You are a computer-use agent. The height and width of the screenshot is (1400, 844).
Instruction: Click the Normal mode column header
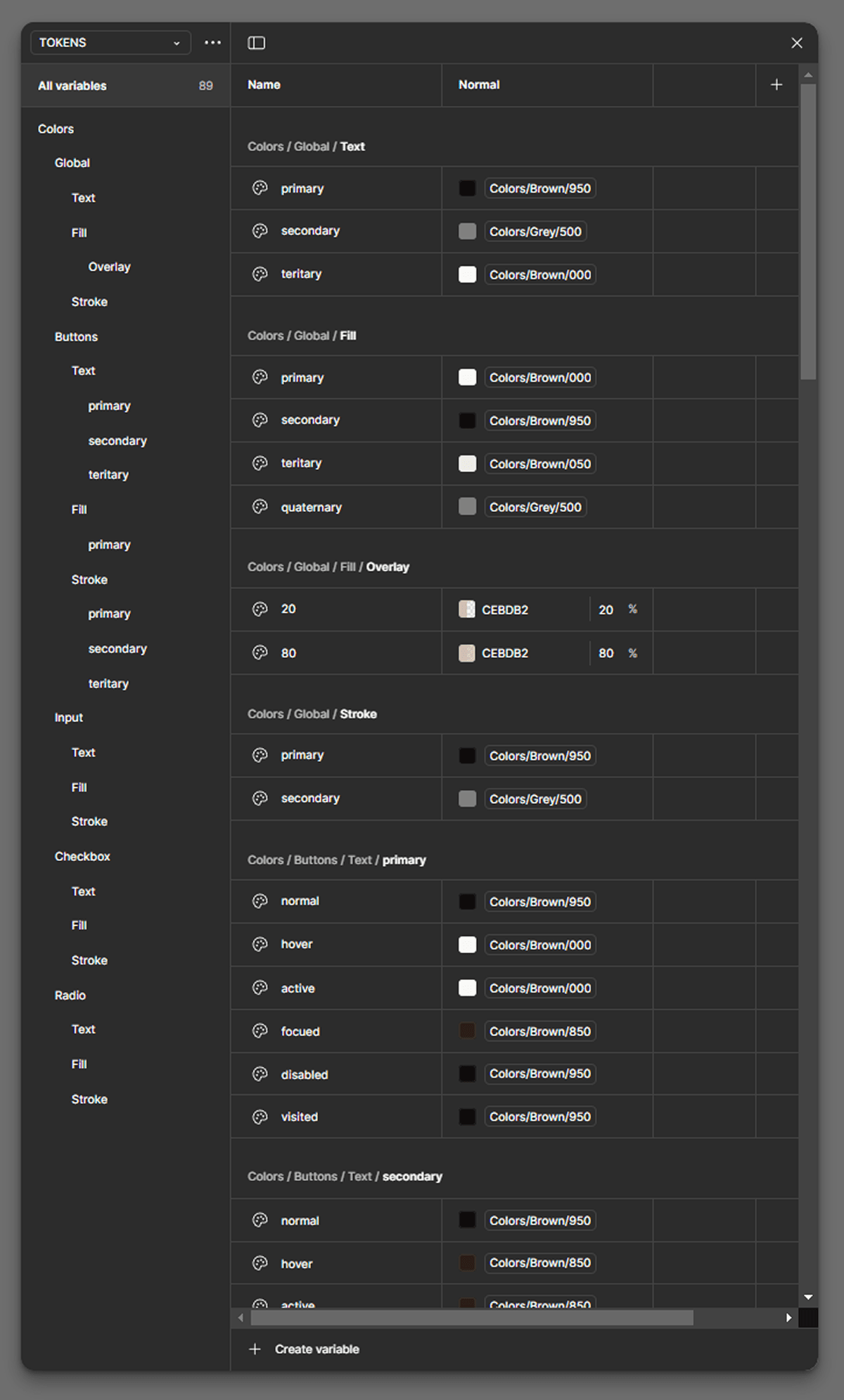479,84
